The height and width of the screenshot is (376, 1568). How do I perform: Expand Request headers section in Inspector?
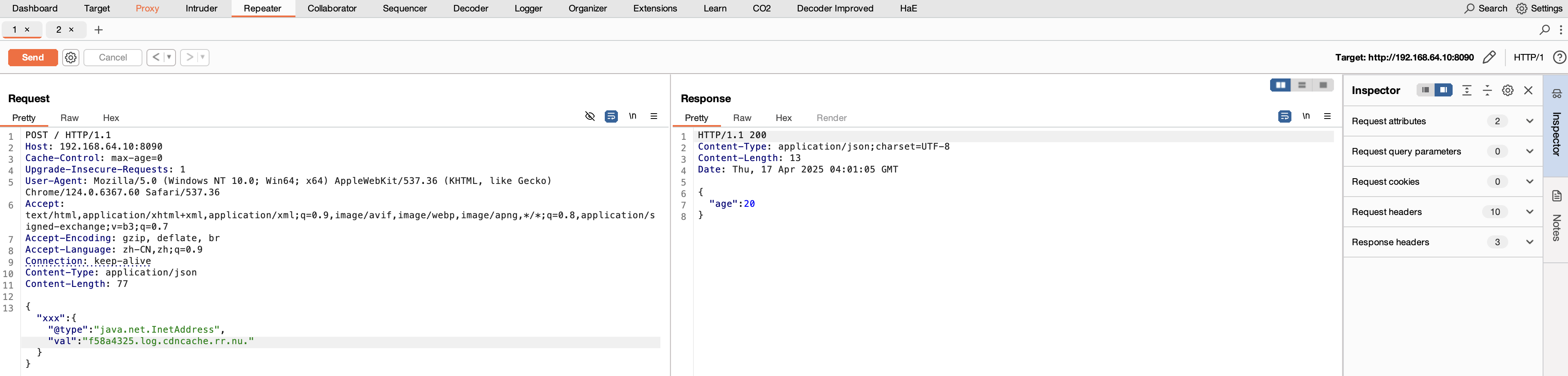pos(1529,212)
